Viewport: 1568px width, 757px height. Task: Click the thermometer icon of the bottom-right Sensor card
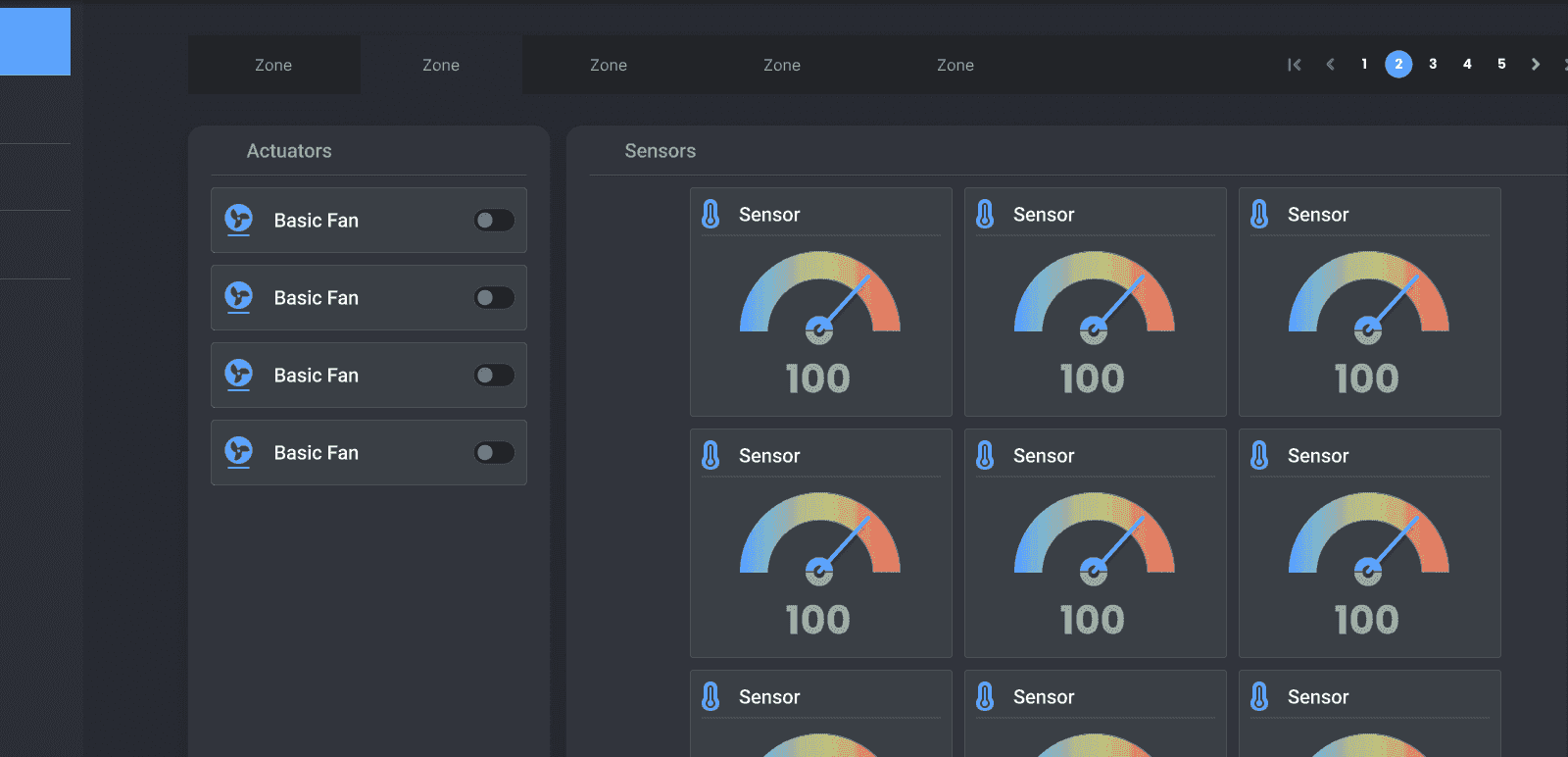pyautogui.click(x=1259, y=696)
